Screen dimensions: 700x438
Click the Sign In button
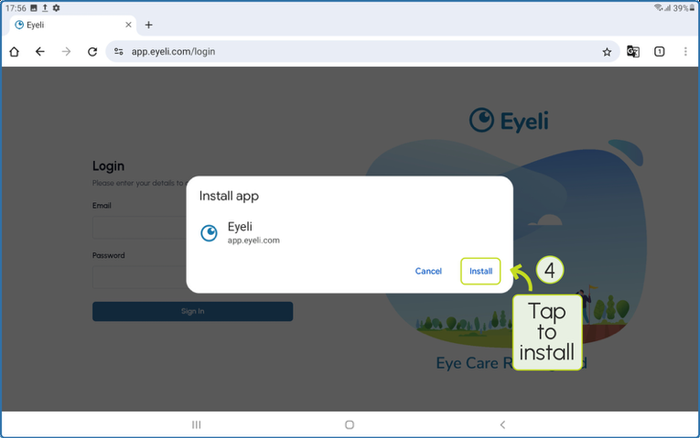pos(192,311)
